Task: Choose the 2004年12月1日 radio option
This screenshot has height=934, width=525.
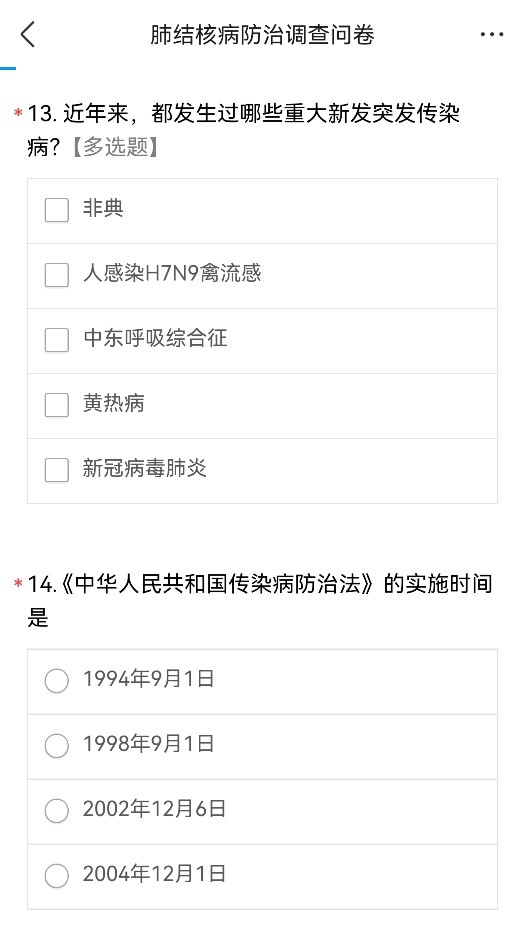Action: (57, 876)
